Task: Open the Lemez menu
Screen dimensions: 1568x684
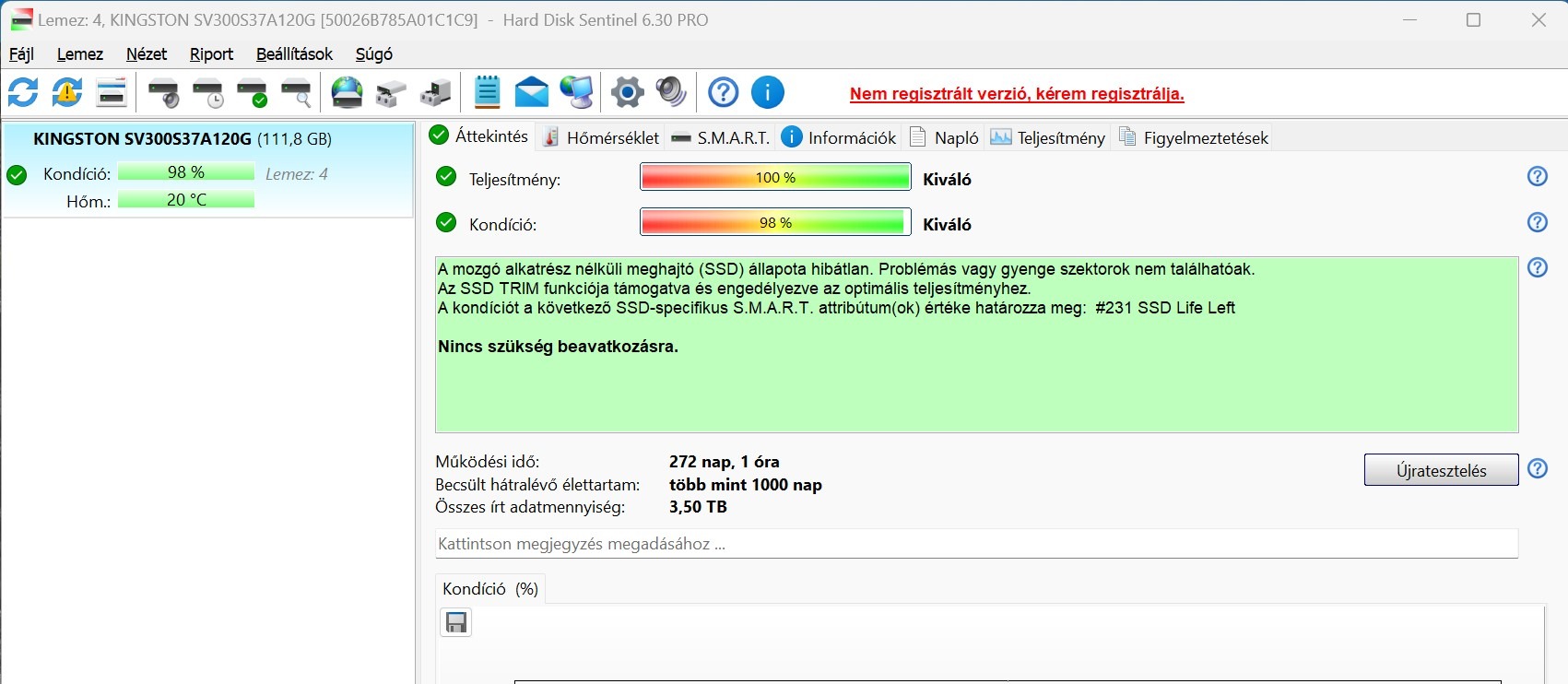Action: pos(80,54)
